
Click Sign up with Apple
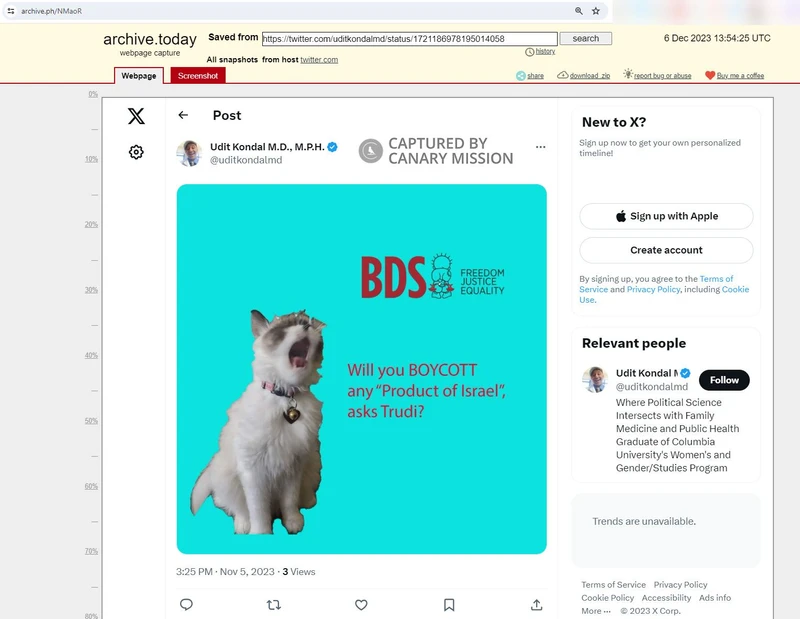click(666, 216)
